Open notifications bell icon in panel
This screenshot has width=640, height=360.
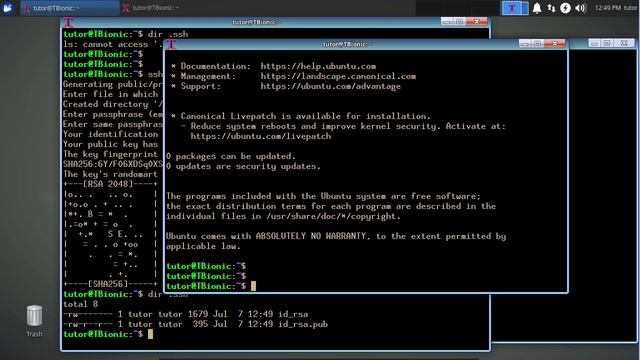click(x=537, y=8)
